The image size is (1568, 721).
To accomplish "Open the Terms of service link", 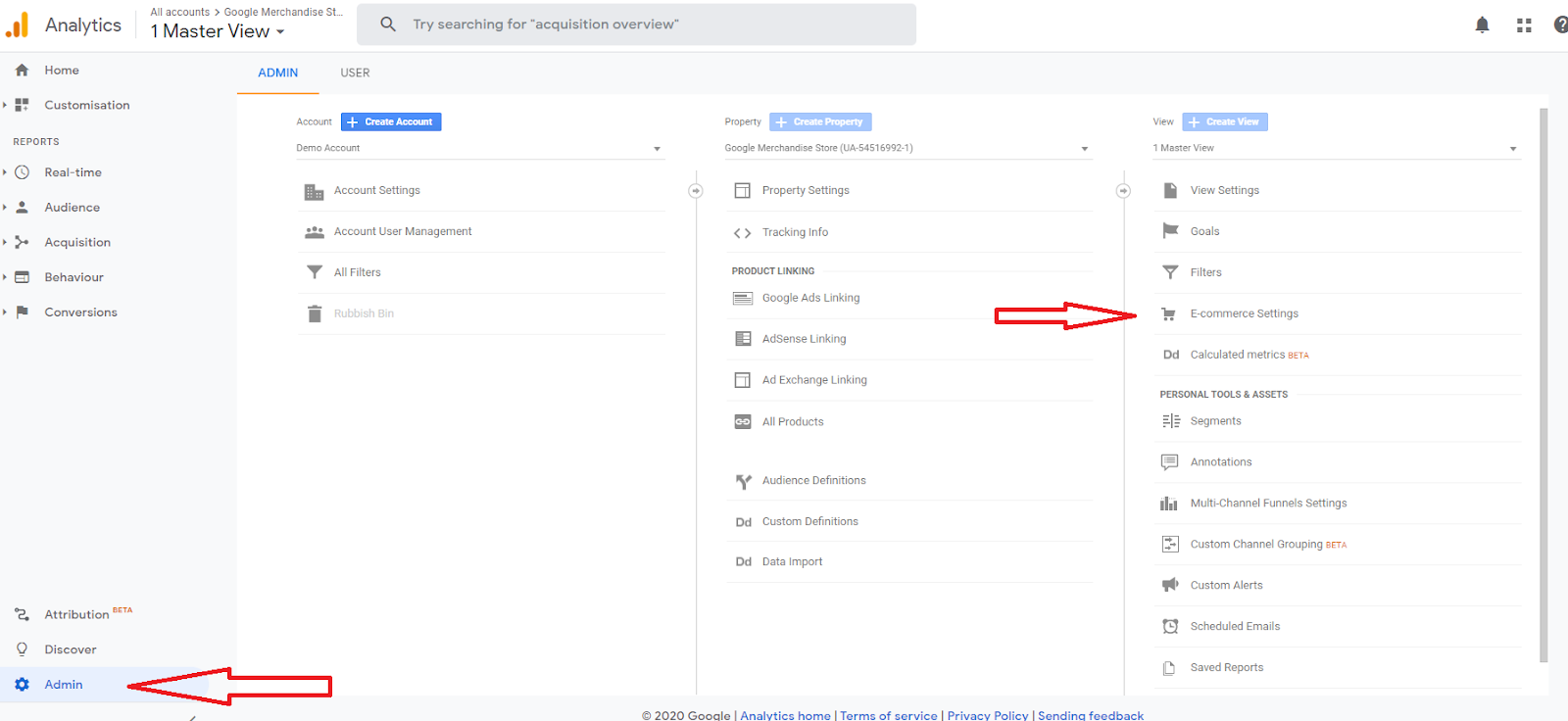I will coord(889,715).
